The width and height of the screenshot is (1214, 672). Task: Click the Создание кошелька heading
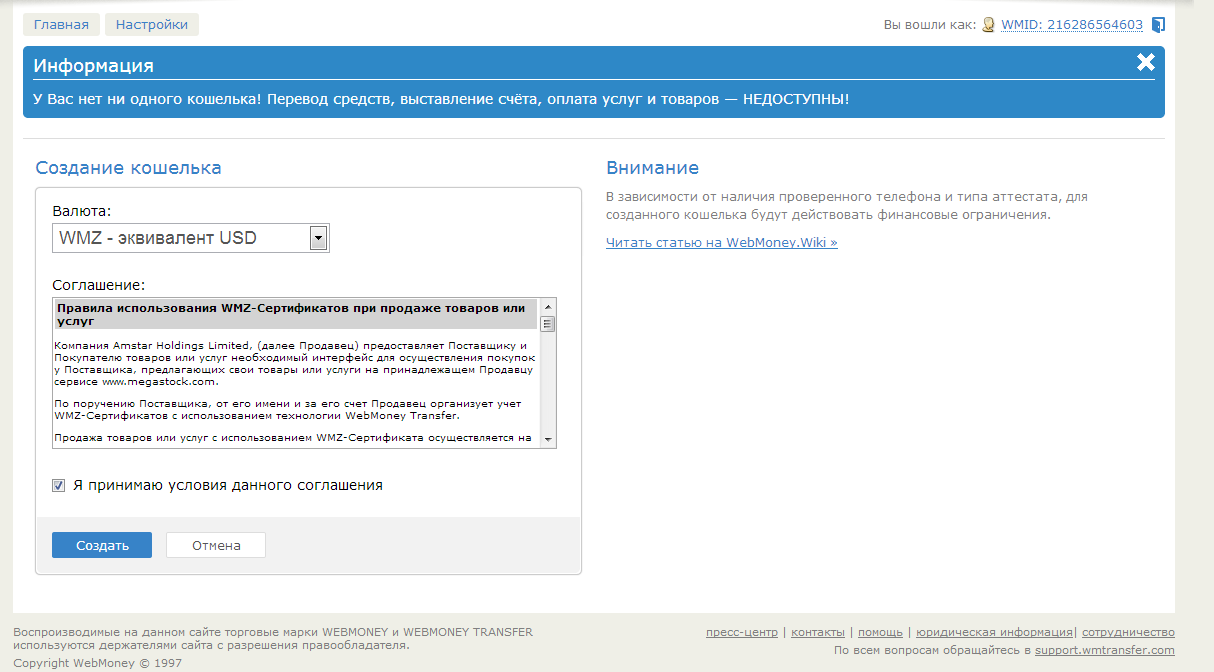click(x=128, y=168)
